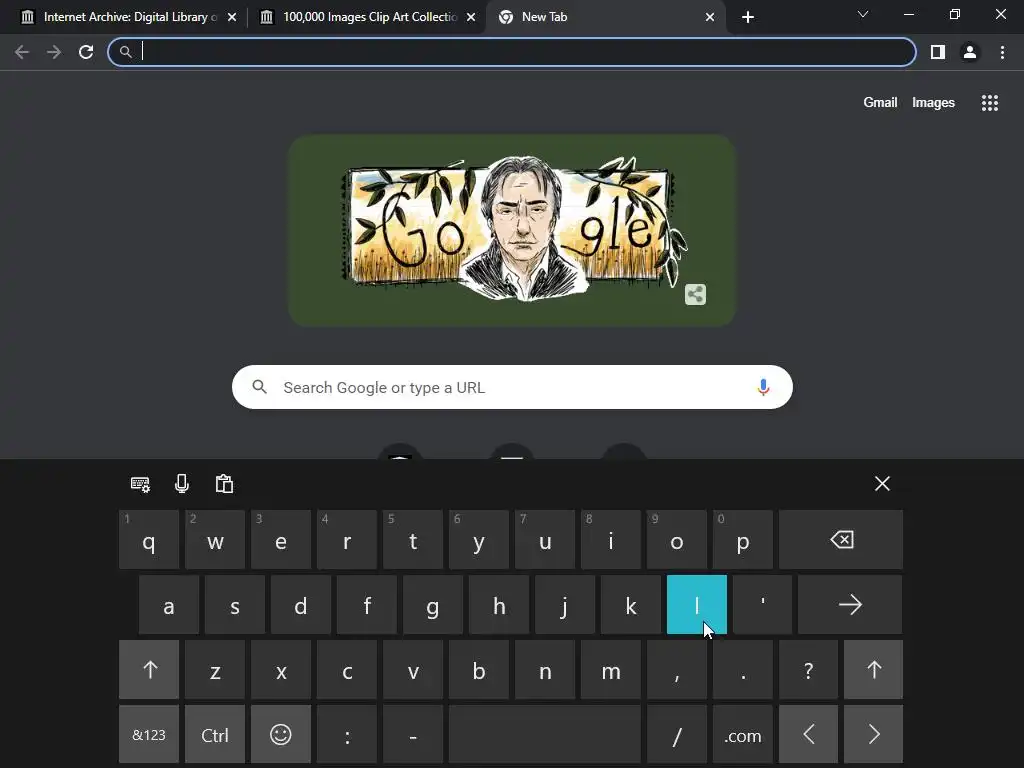Viewport: 1024px width, 768px height.
Task: Close the touch keyboard
Action: pyautogui.click(x=882, y=484)
